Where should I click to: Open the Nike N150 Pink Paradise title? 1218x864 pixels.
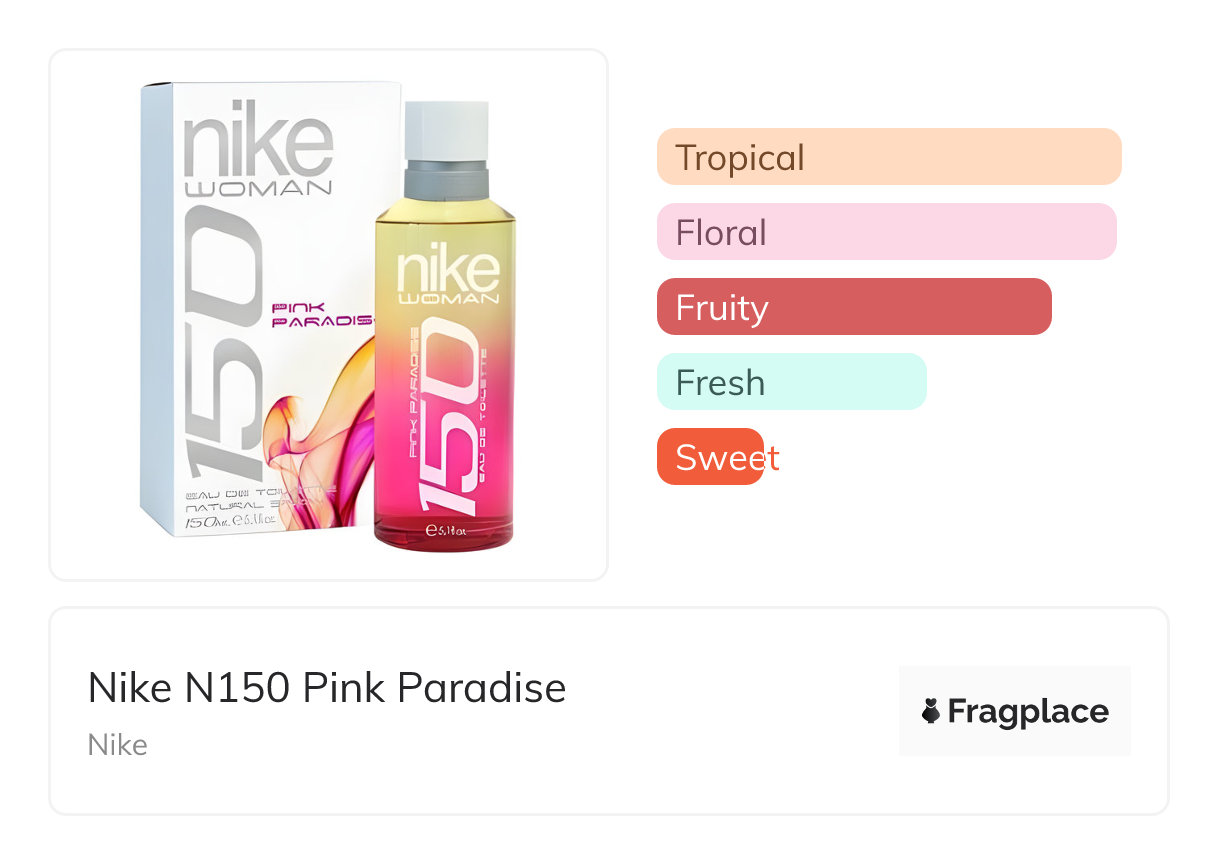tap(326, 688)
